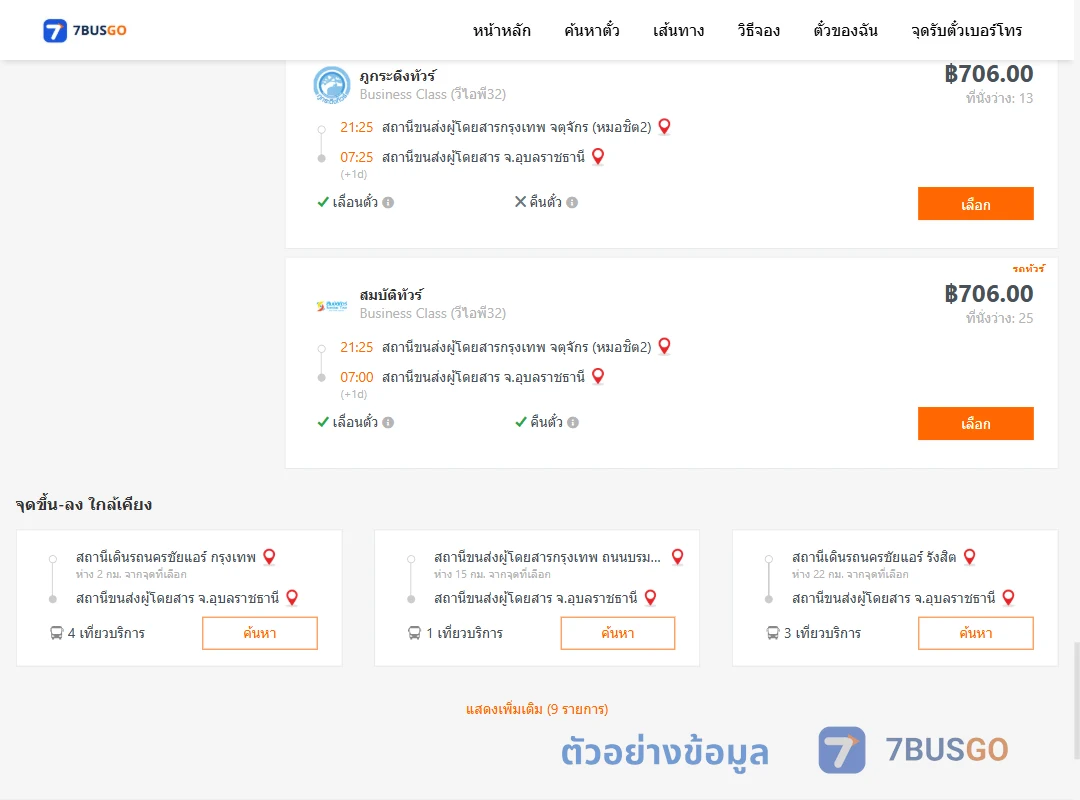Open destination pin in นครชัยแอร์ รังสิต card
1080x800 pixels.
[x=1008, y=597]
